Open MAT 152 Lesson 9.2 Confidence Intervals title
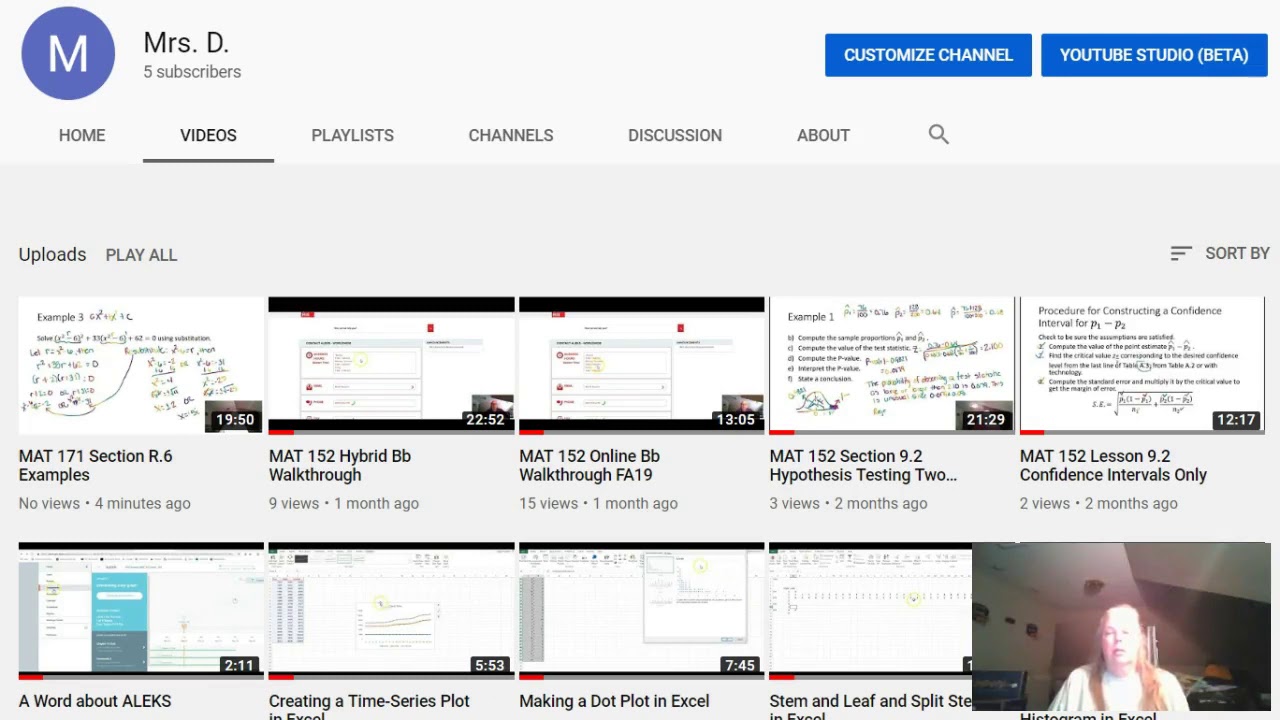The width and height of the screenshot is (1280, 720). 1113,465
